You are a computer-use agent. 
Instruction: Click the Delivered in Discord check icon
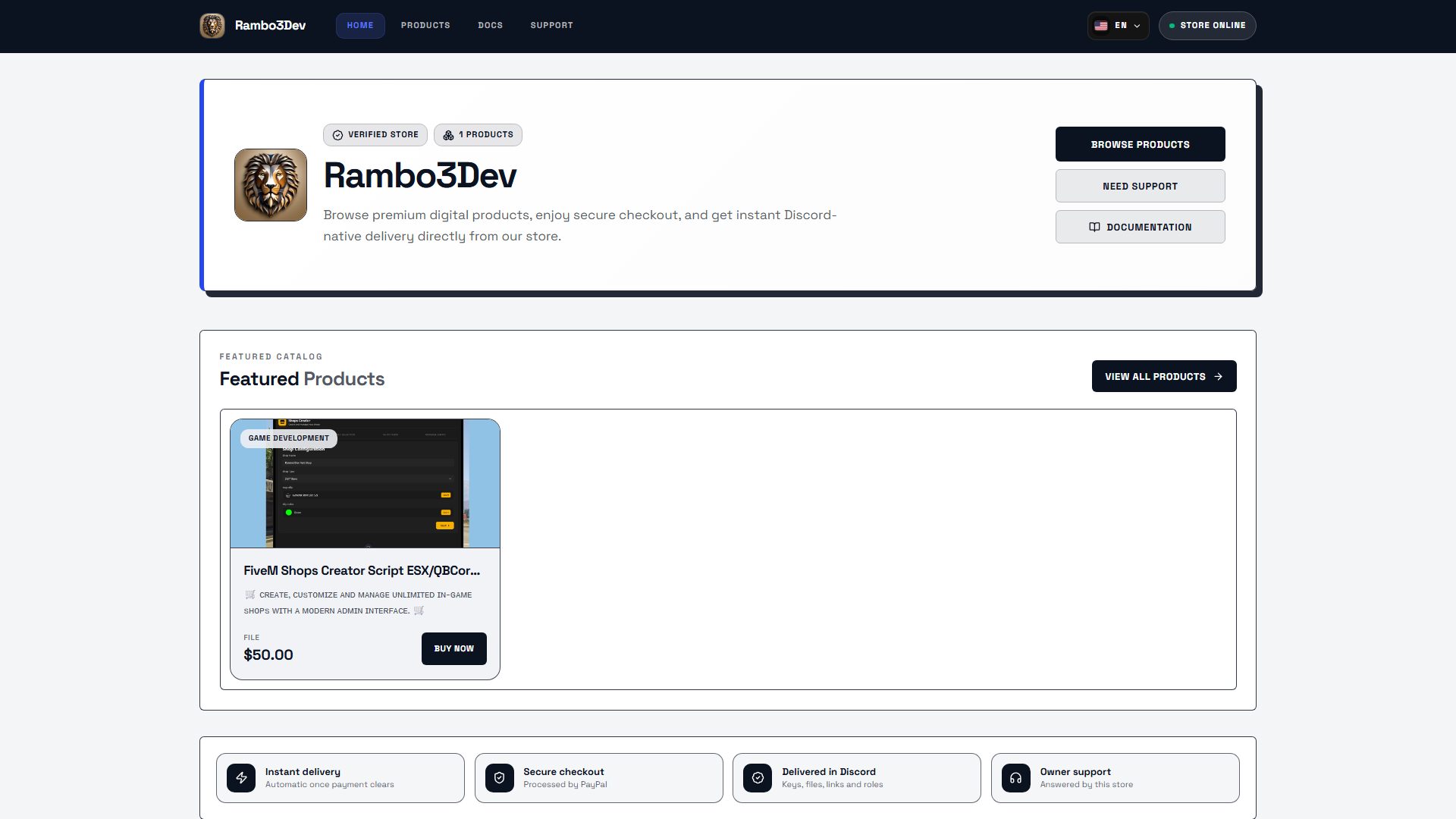pos(758,778)
